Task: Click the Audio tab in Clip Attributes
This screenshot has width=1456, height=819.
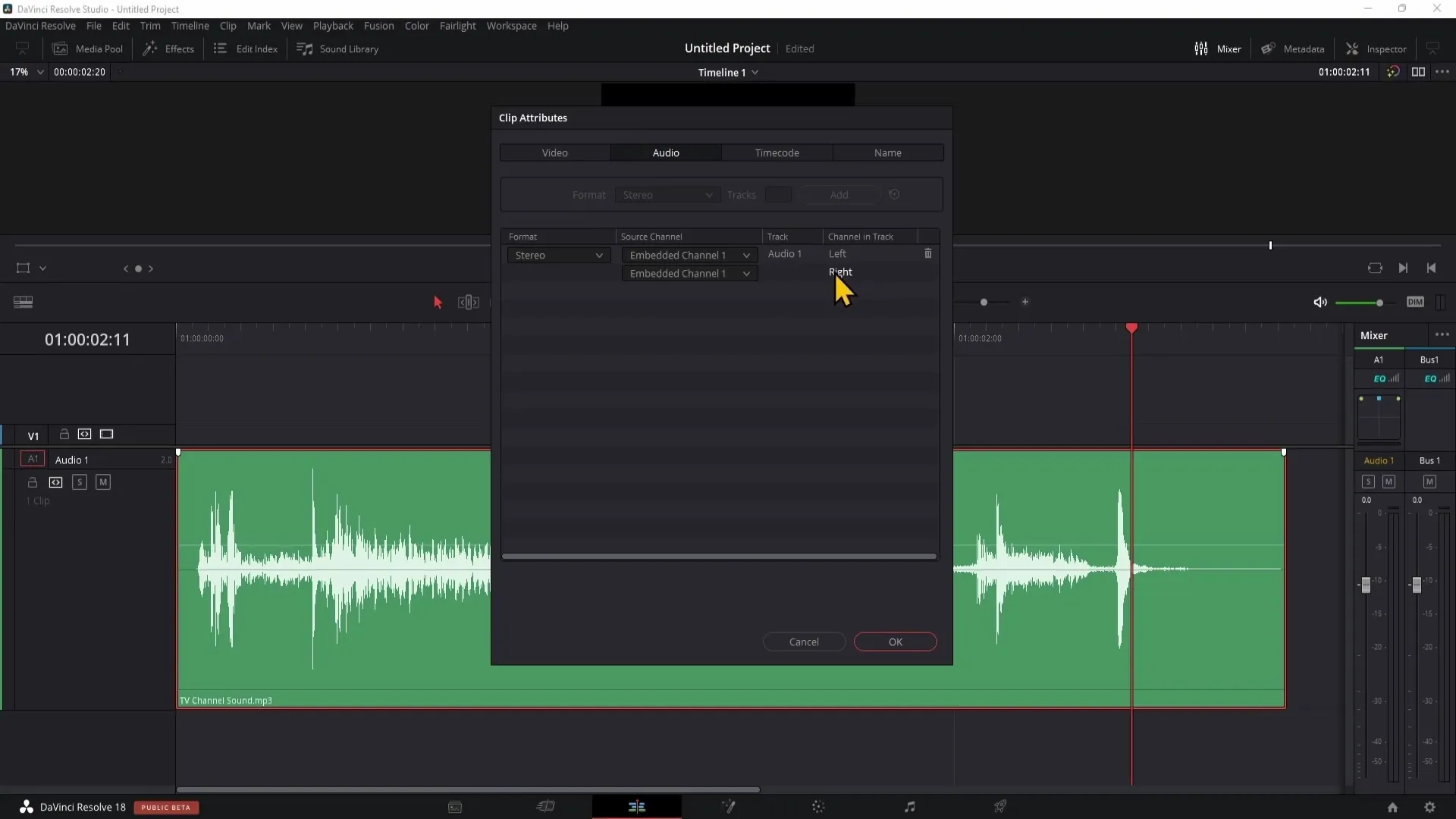Action: (666, 152)
